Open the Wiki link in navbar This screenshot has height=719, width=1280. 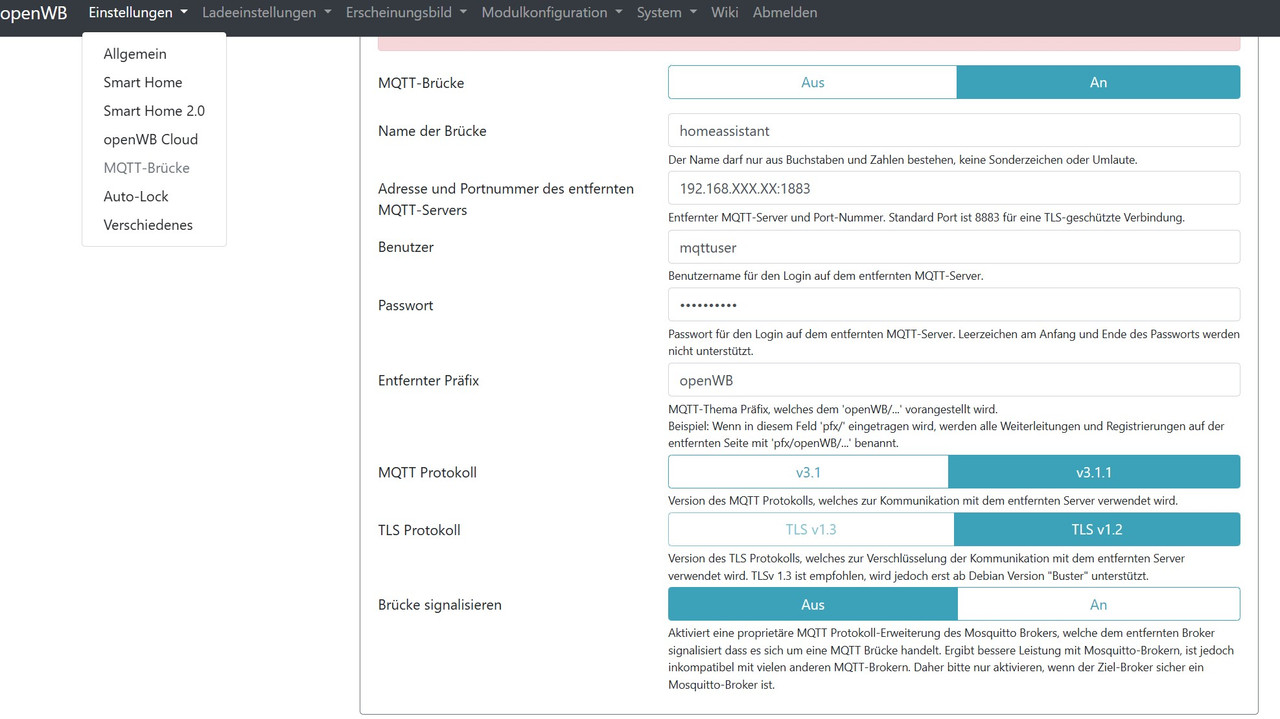pos(725,13)
